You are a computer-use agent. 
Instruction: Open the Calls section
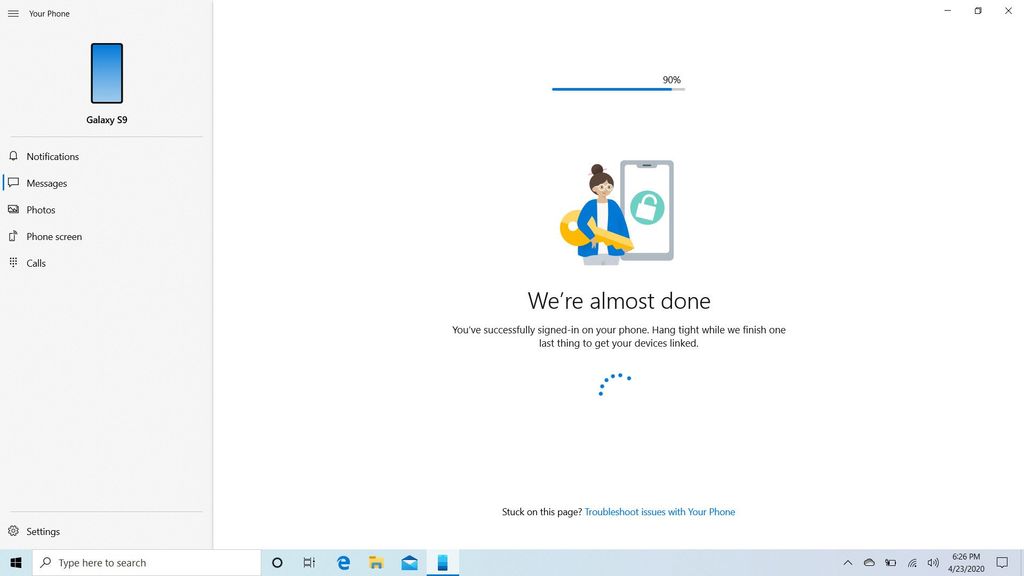(36, 262)
